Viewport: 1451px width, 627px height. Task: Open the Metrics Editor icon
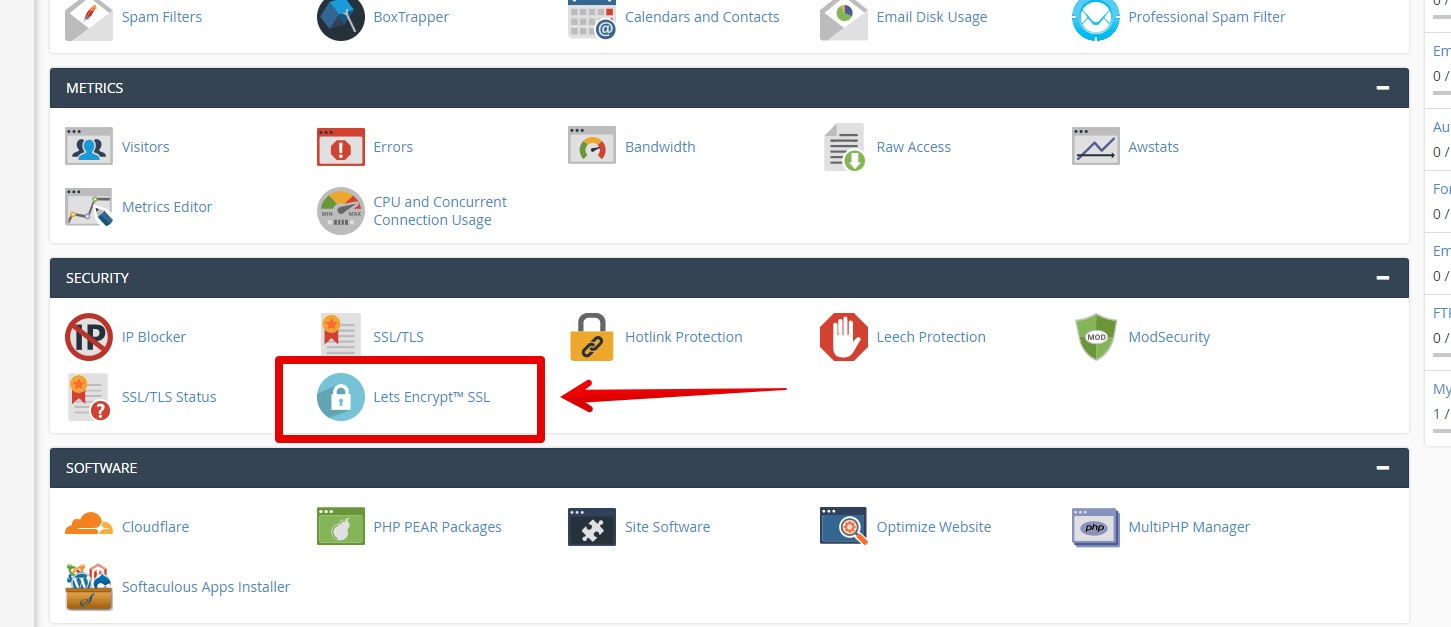pyautogui.click(x=89, y=207)
